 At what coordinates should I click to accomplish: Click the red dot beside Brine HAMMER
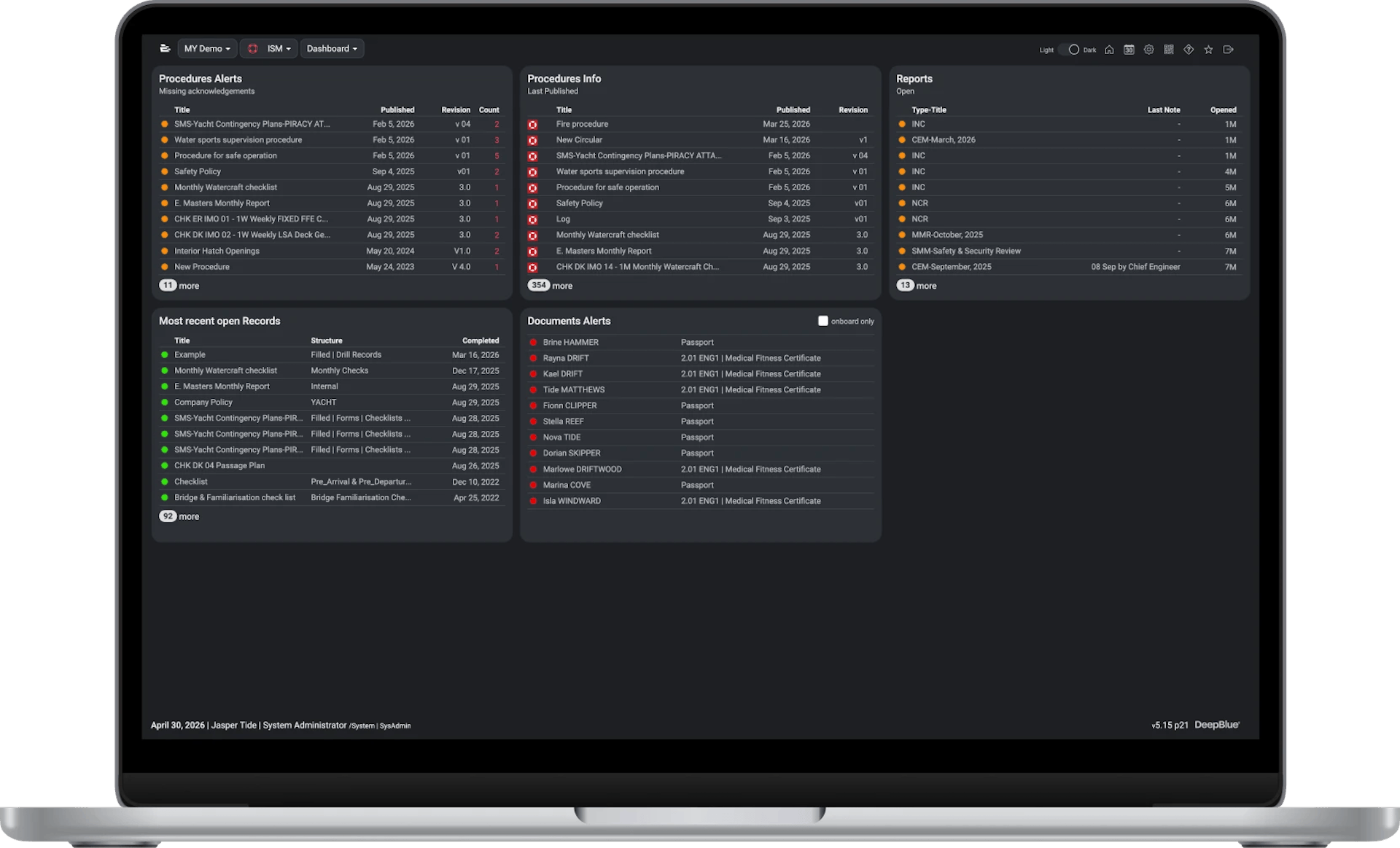pyautogui.click(x=533, y=343)
